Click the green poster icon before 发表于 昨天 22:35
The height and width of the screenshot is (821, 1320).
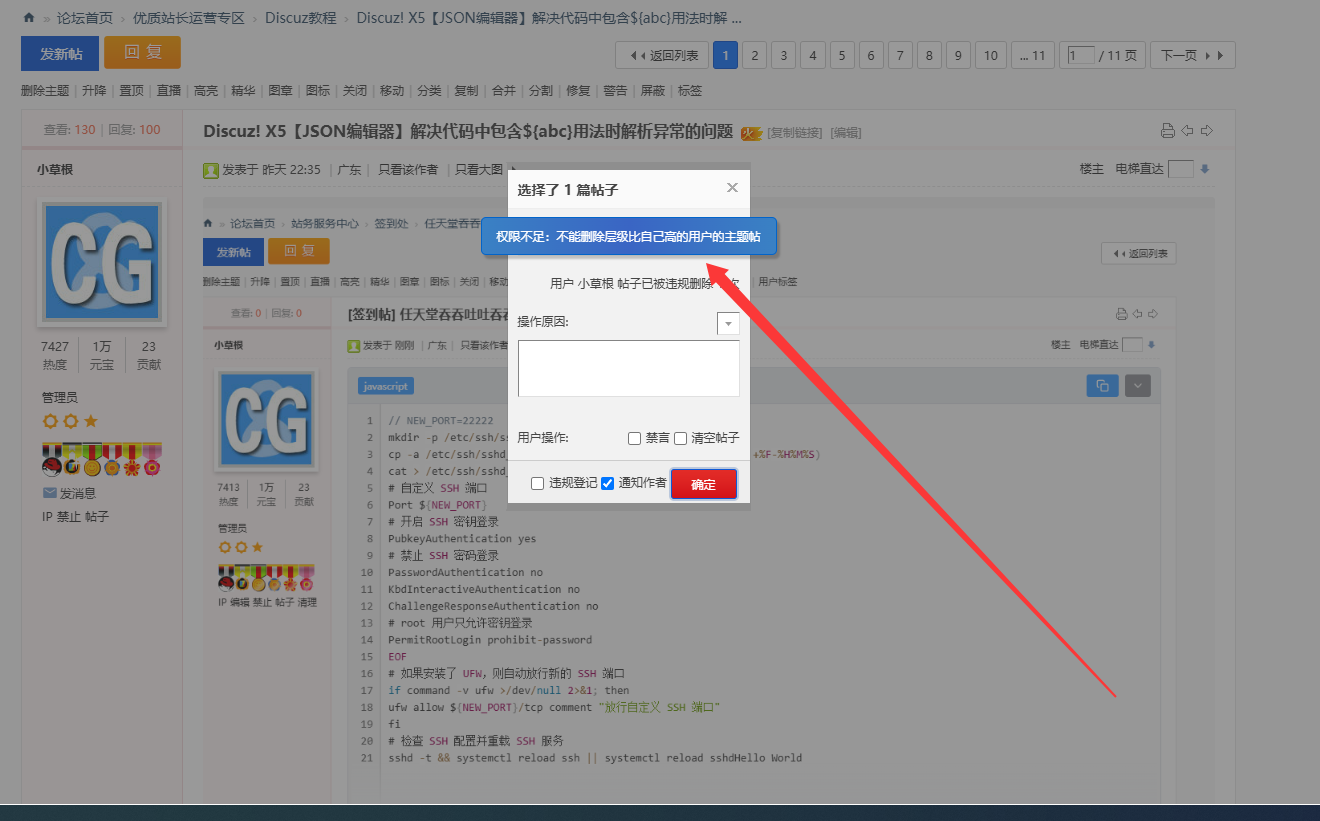[x=211, y=170]
